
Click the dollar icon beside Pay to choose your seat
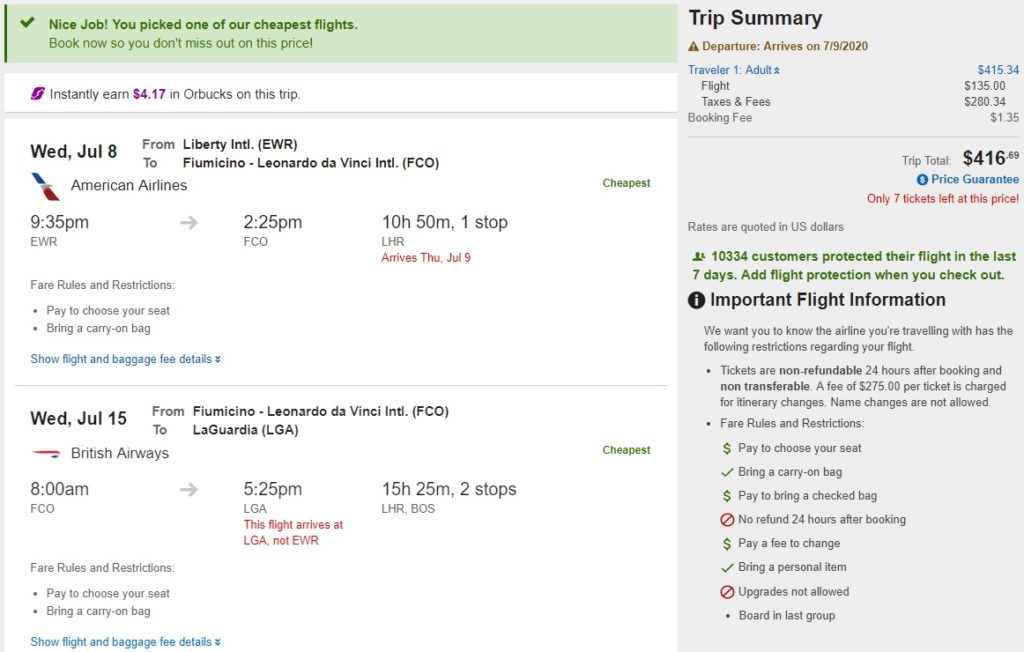pyautogui.click(x=727, y=449)
